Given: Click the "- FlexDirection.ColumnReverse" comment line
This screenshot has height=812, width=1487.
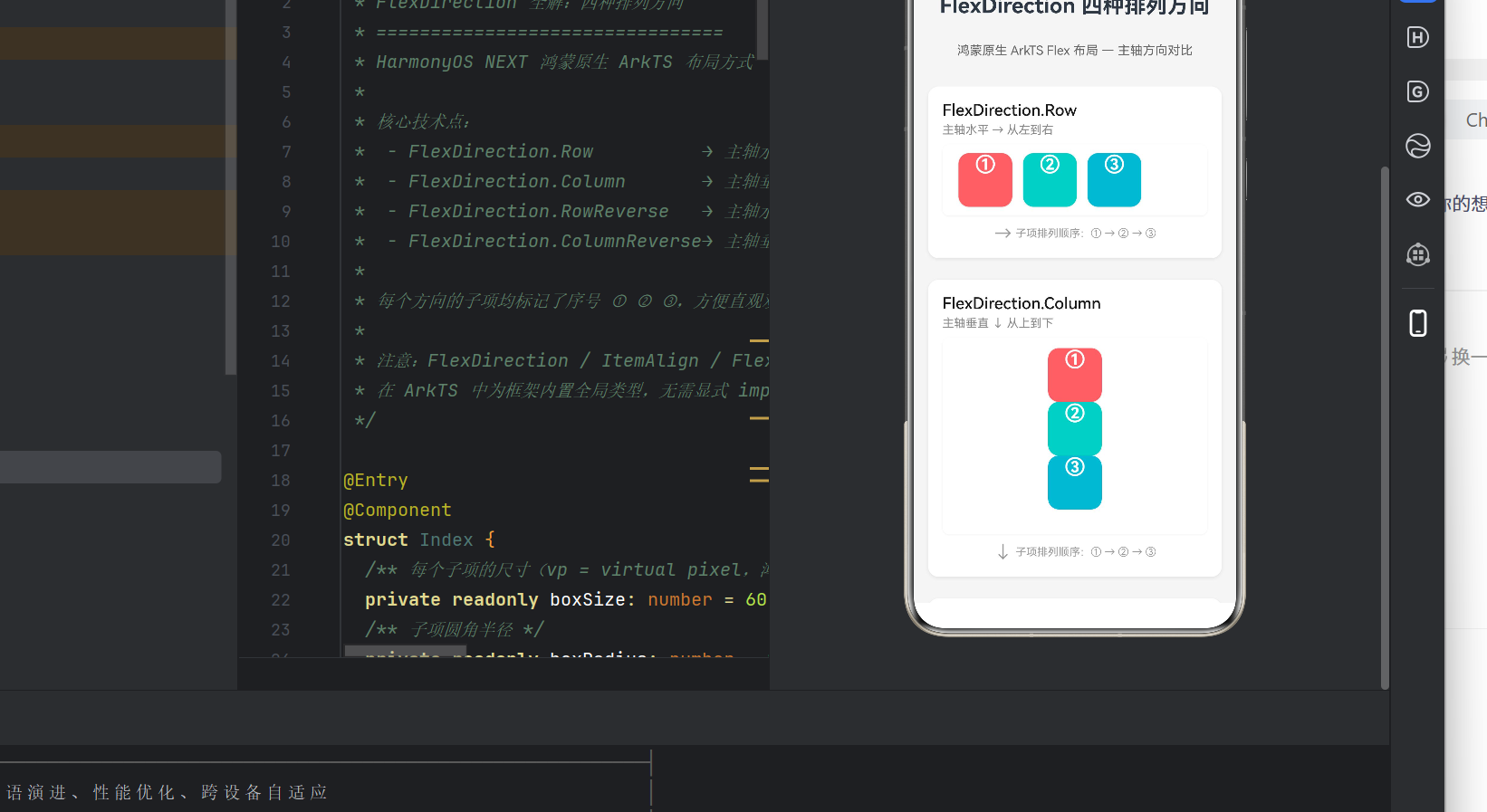Looking at the screenshot, I should pyautogui.click(x=561, y=242).
